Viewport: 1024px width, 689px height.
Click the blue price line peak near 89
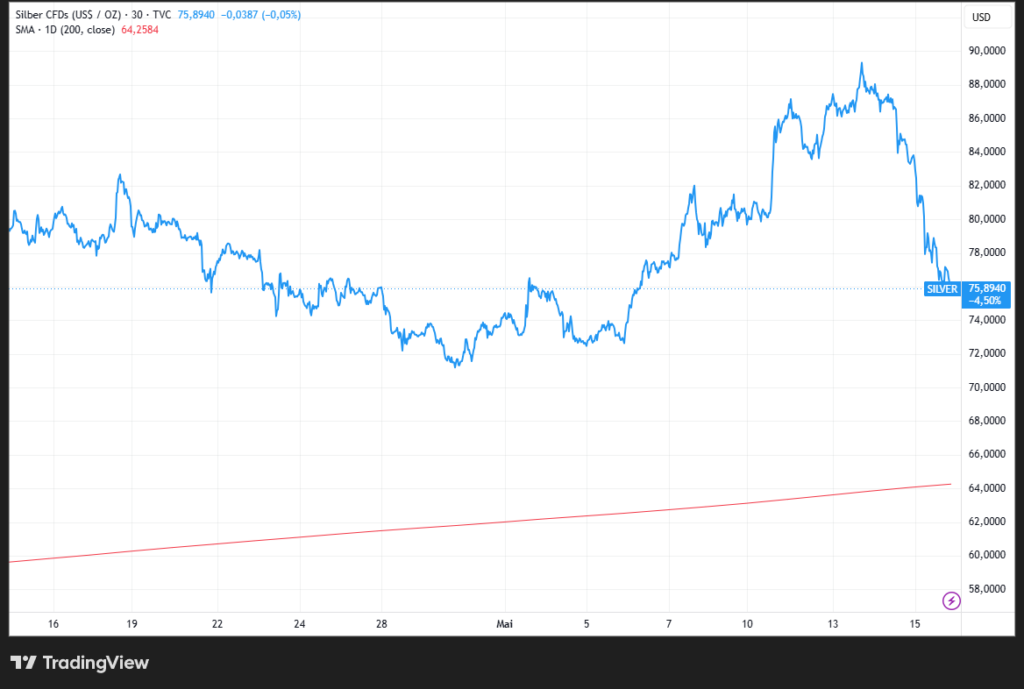[861, 64]
